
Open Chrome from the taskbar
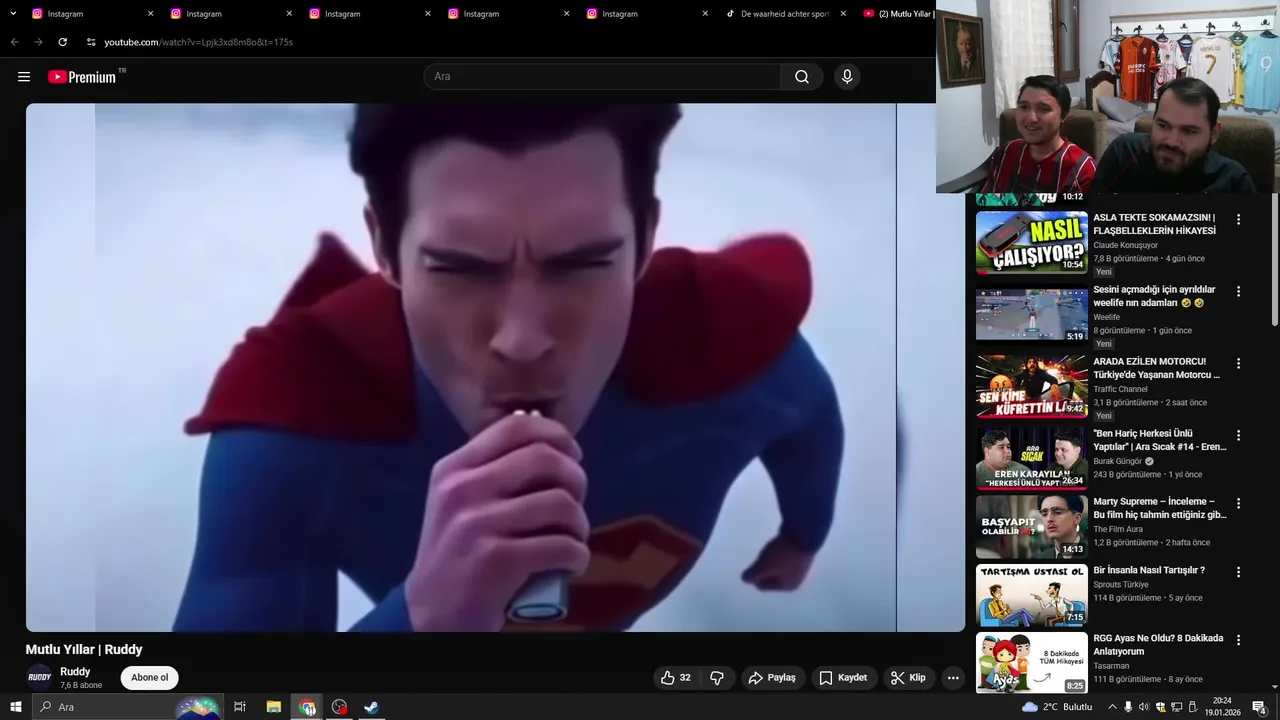[307, 707]
